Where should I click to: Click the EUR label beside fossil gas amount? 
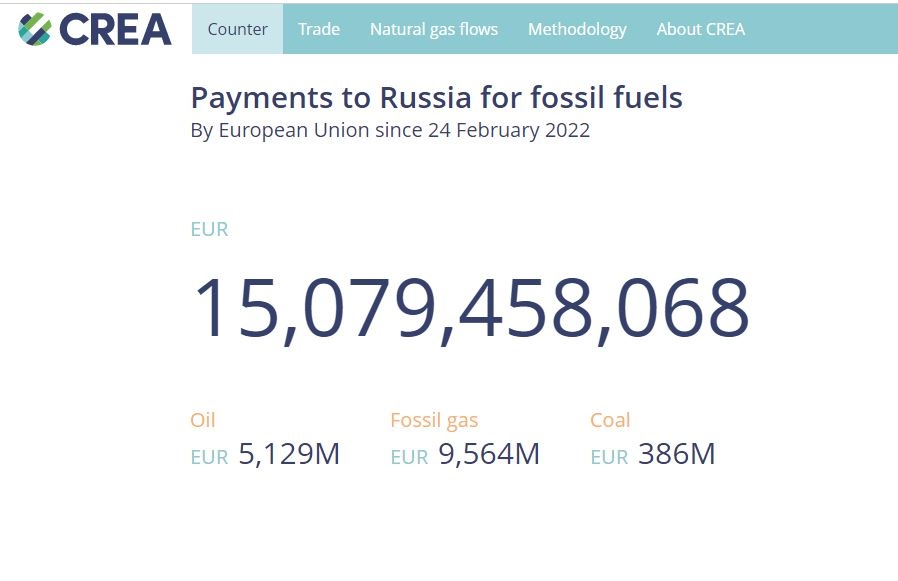coord(409,457)
